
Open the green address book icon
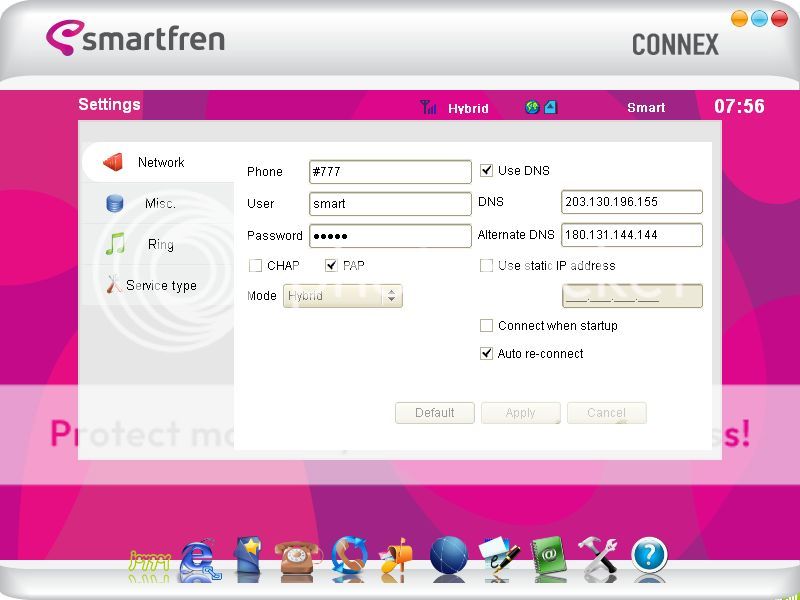(548, 556)
